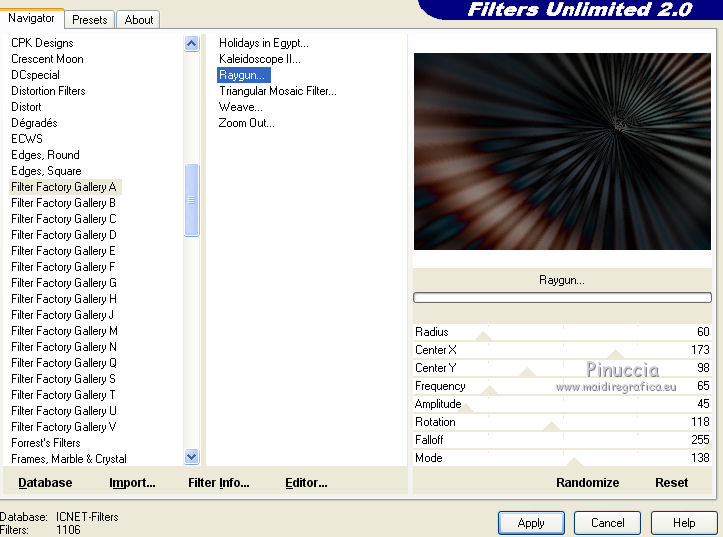Select Filter Factory Gallery M
The image size is (723, 537).
pyautogui.click(x=64, y=331)
